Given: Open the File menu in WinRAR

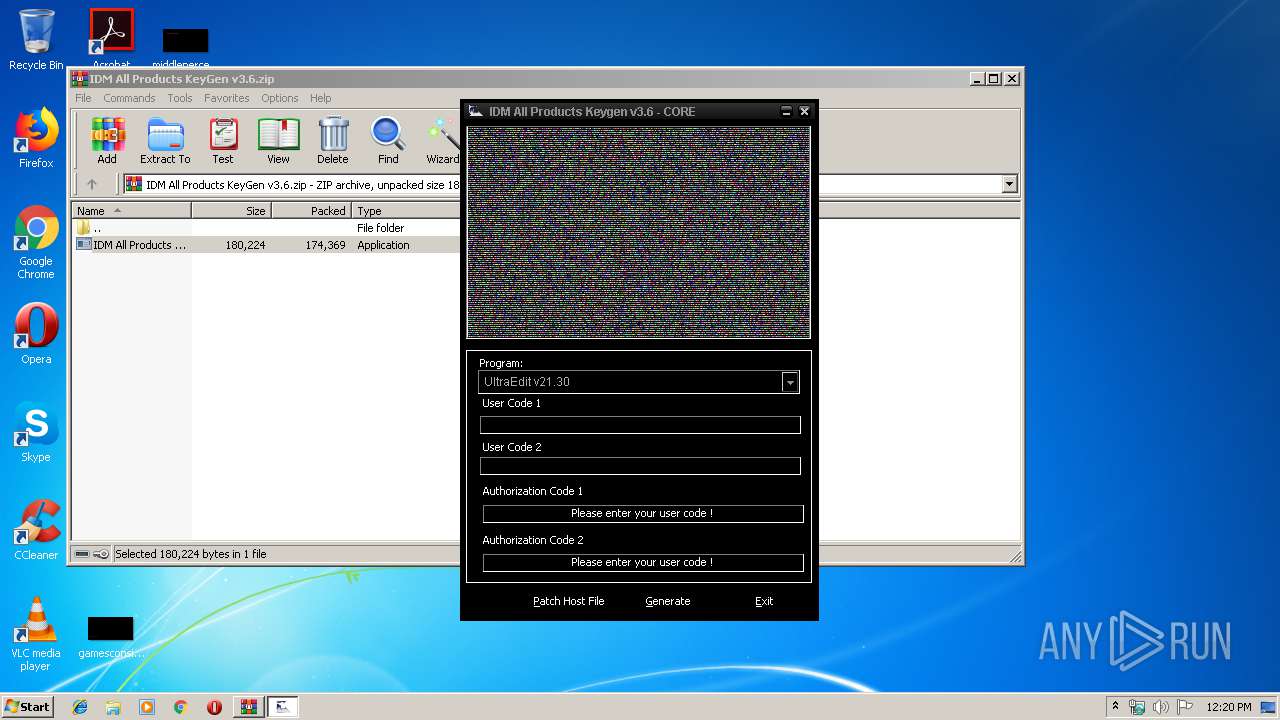Looking at the screenshot, I should click(83, 98).
